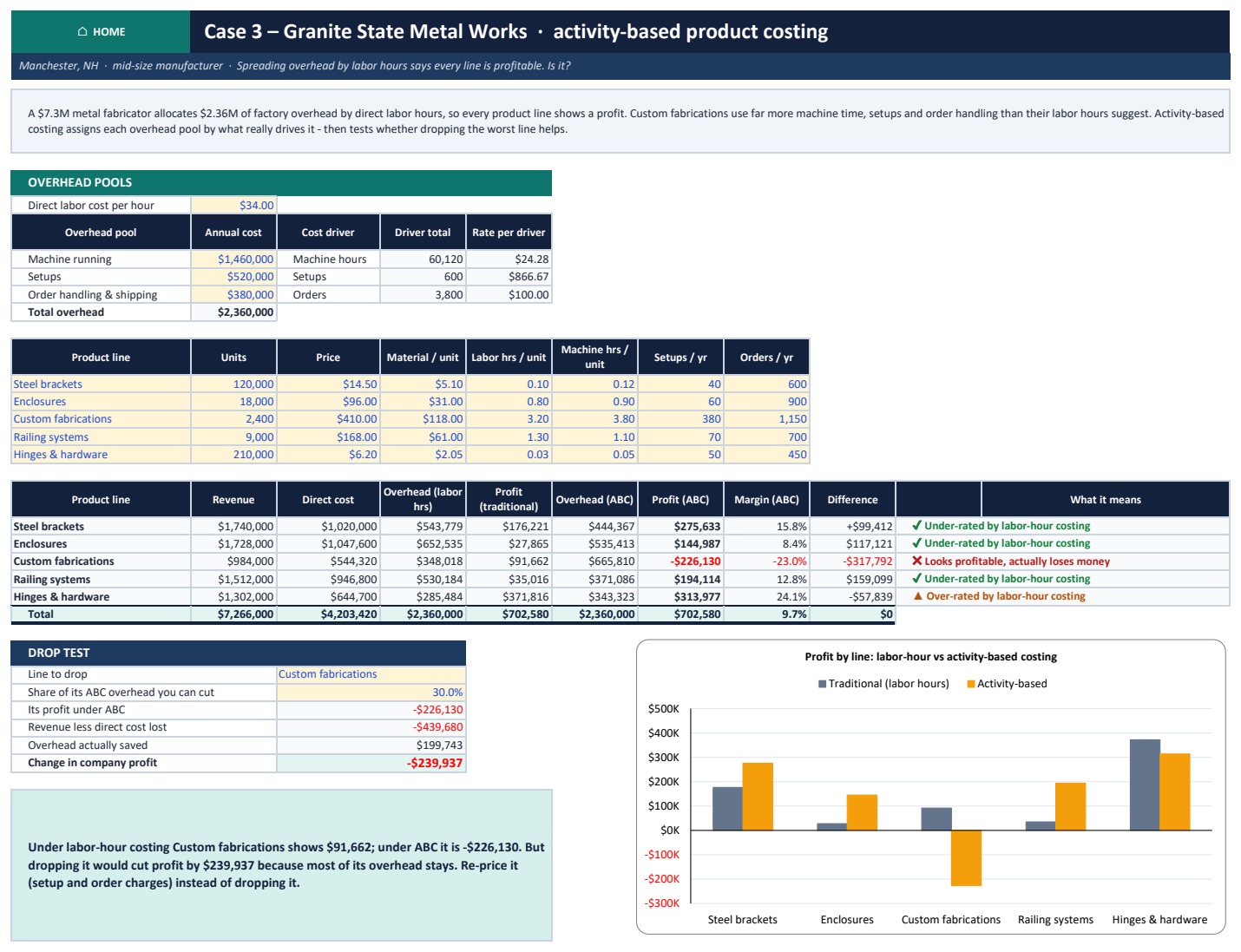Click Overhead actually saved $199,743
1241x952 pixels.
[371, 745]
